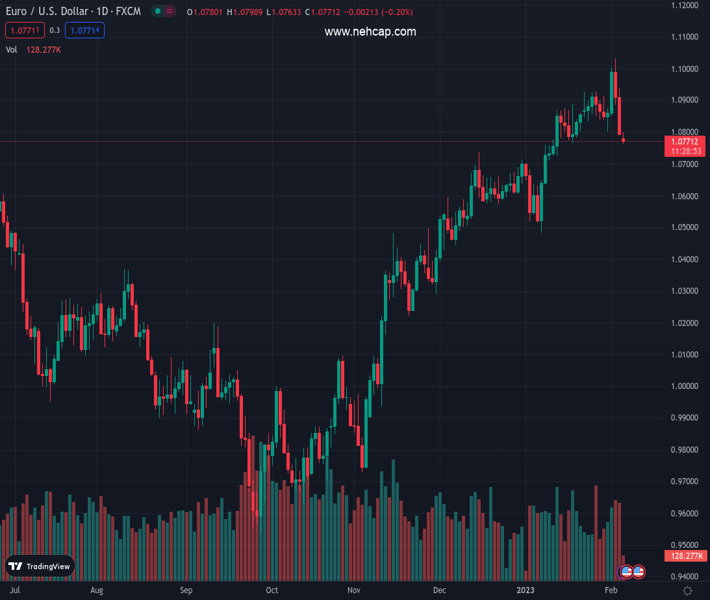Click the Feb label on time axis
Viewport: 710px width, 600px height.
pos(611,590)
